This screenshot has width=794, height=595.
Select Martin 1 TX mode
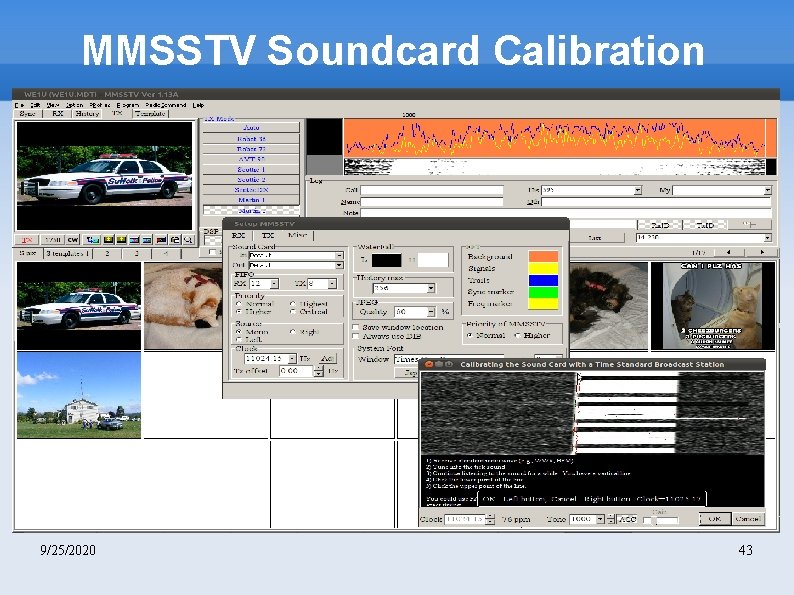(251, 200)
